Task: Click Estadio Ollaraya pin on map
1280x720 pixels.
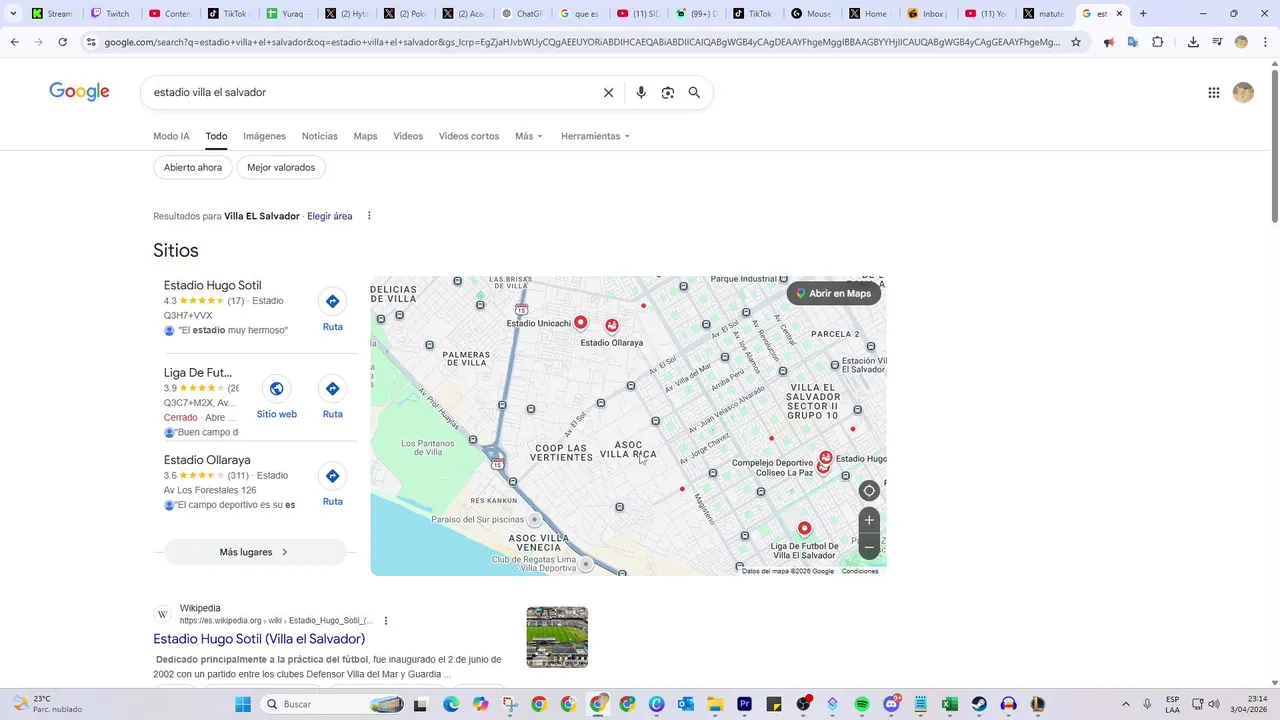Action: tap(612, 326)
